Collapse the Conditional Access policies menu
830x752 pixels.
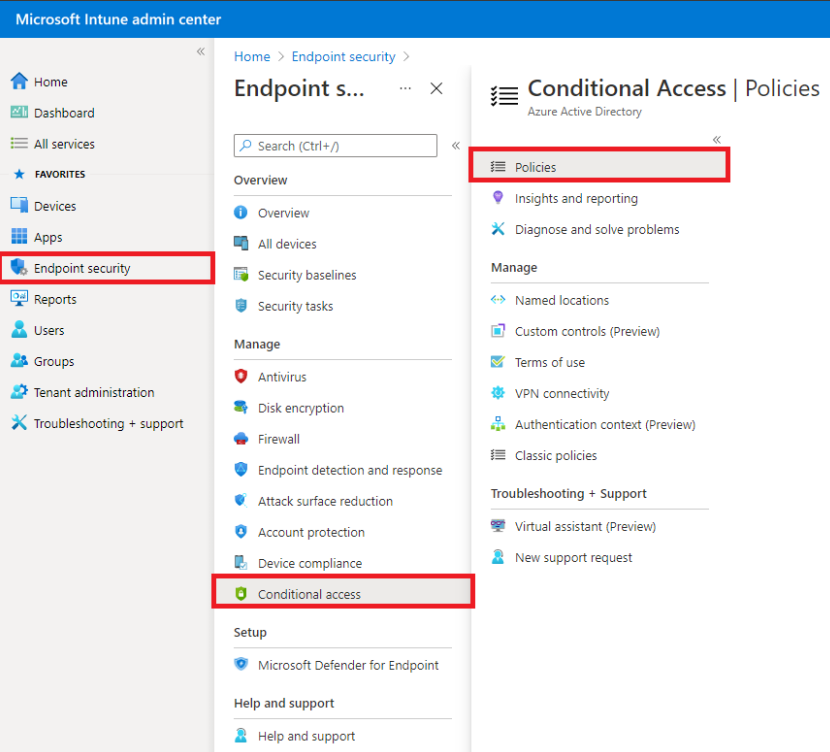pyautogui.click(x=716, y=139)
